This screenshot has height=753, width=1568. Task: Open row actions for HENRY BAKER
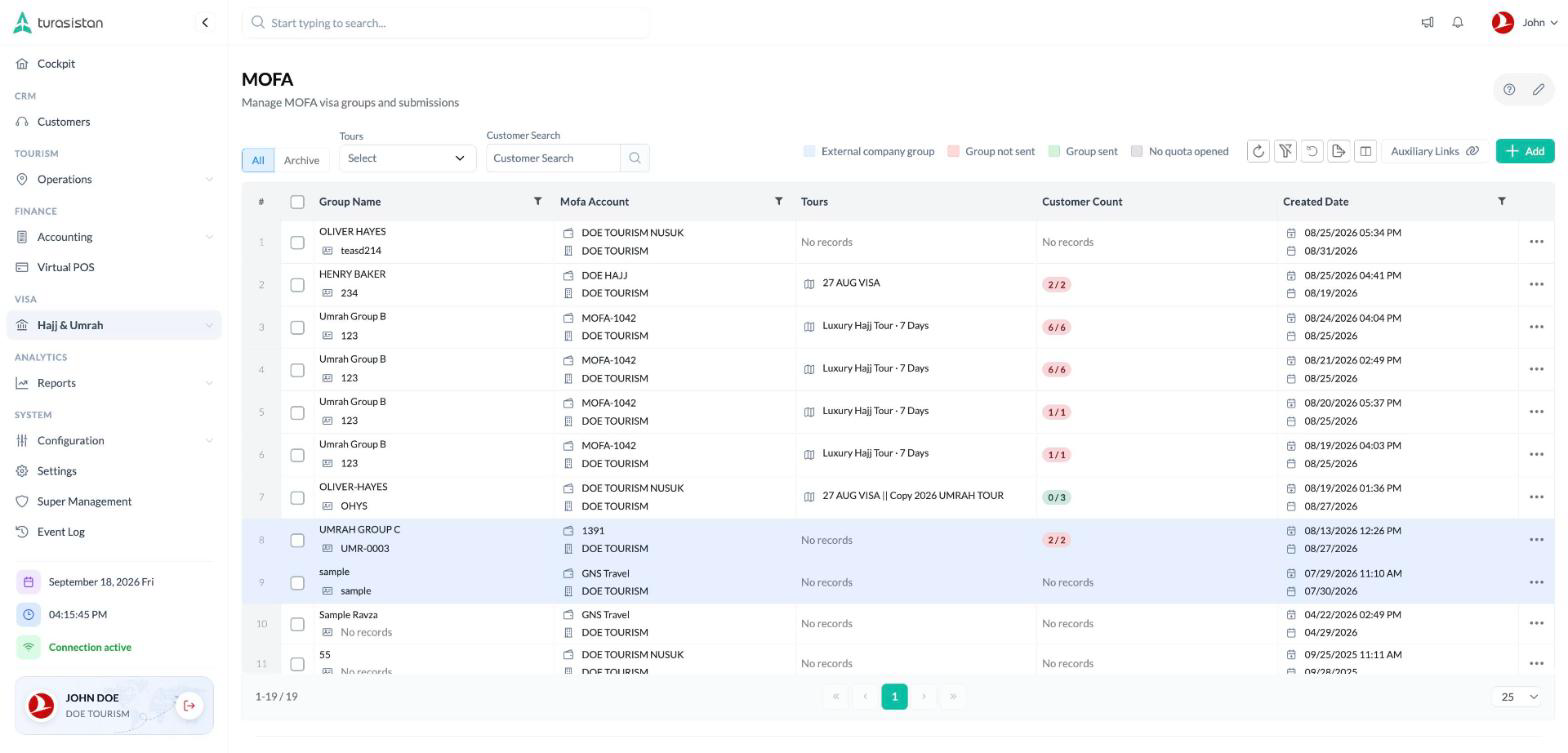1536,284
